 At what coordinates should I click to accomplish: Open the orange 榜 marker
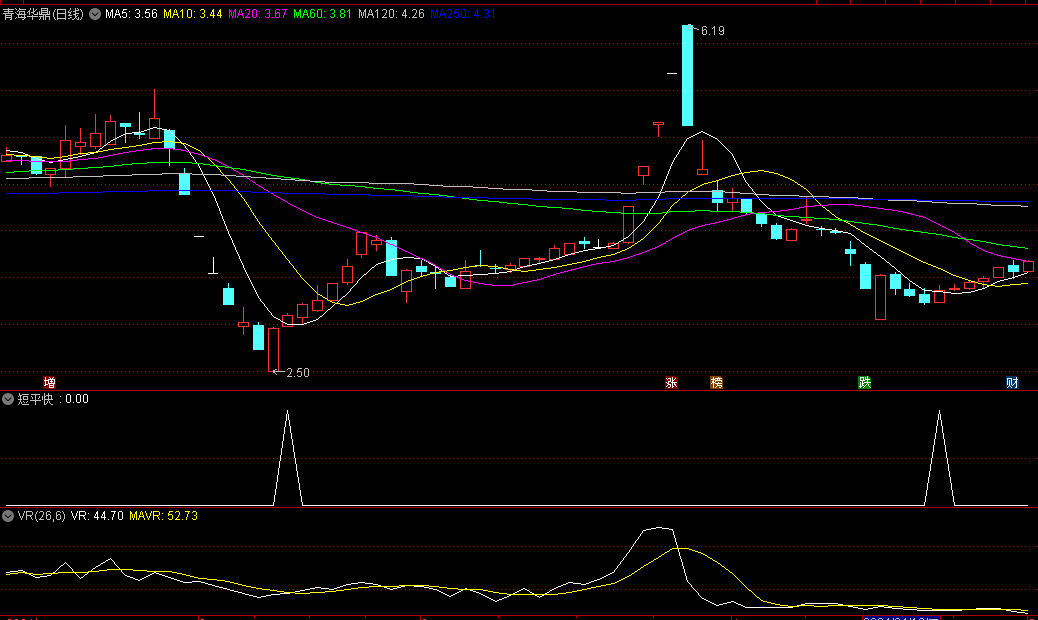(716, 382)
